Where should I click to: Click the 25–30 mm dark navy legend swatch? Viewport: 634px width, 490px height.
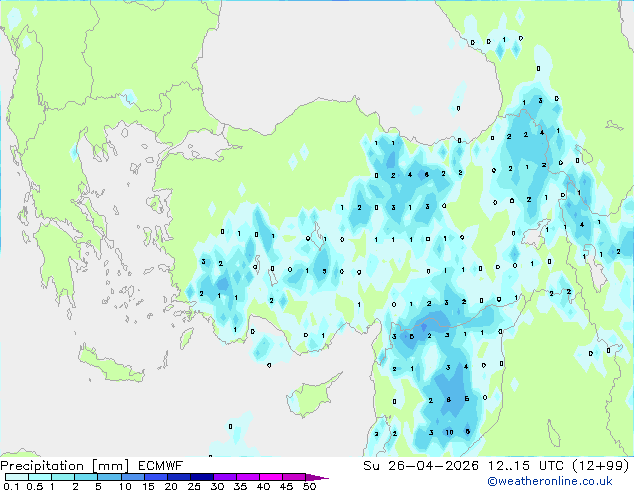(201, 477)
